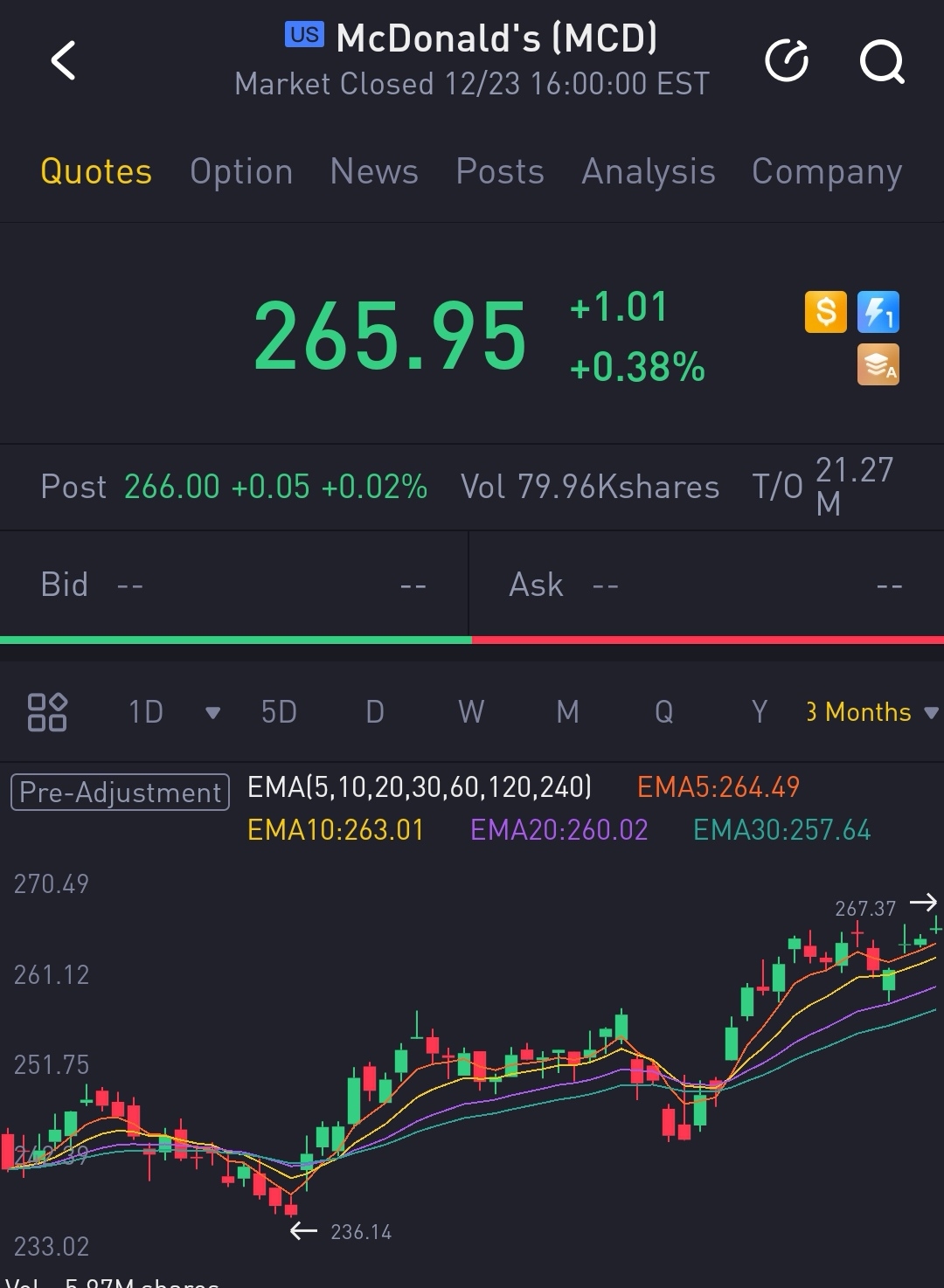The height and width of the screenshot is (1288, 944).
Task: Tap the back arrow icon
Action: 64,61
